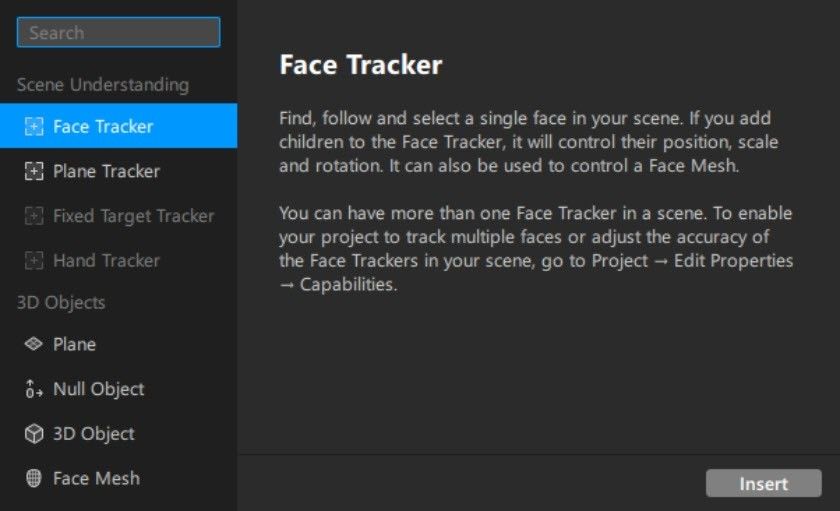Choose the Null Object entry
The width and height of the screenshot is (840, 511).
pos(118,389)
